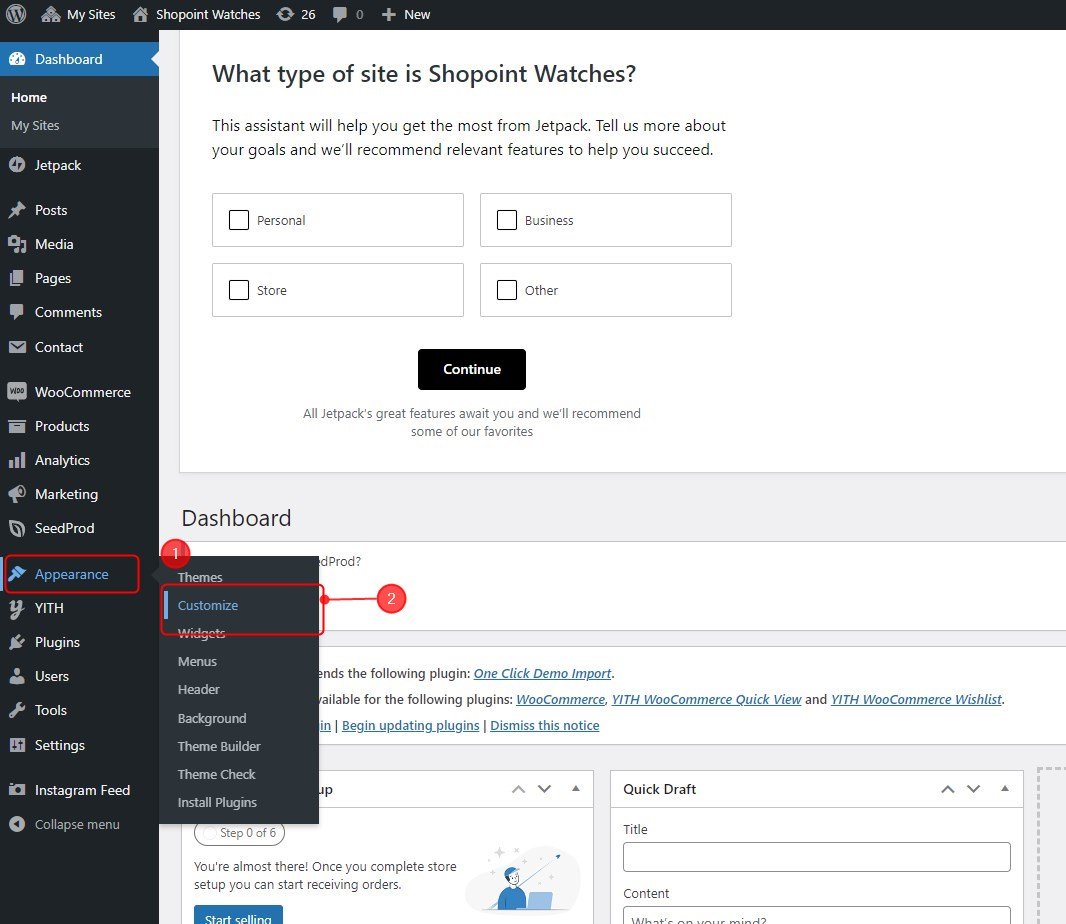
Task: Click the Analytics bar chart icon
Action: [x=17, y=460]
